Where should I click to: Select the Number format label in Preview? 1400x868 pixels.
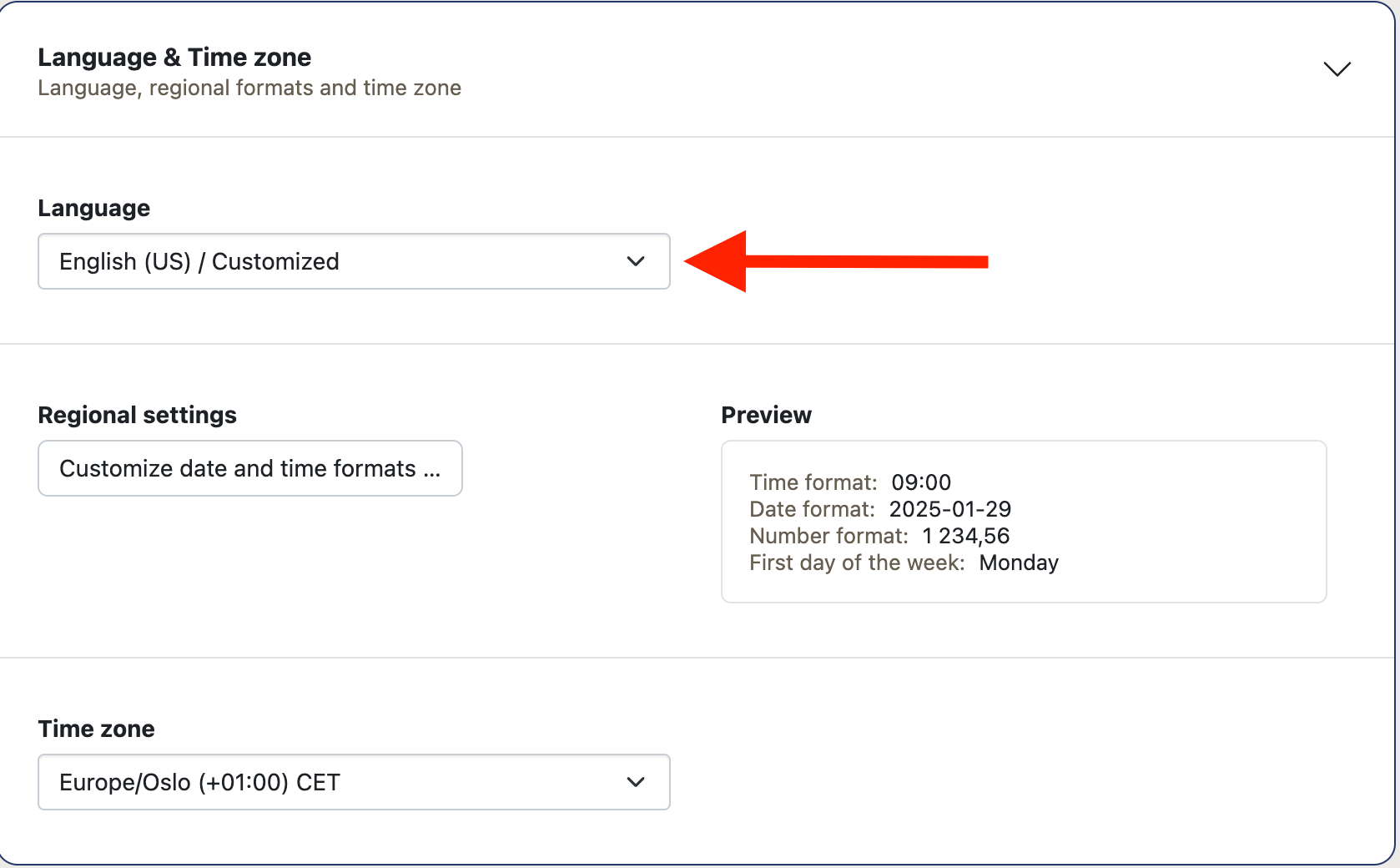pos(828,536)
